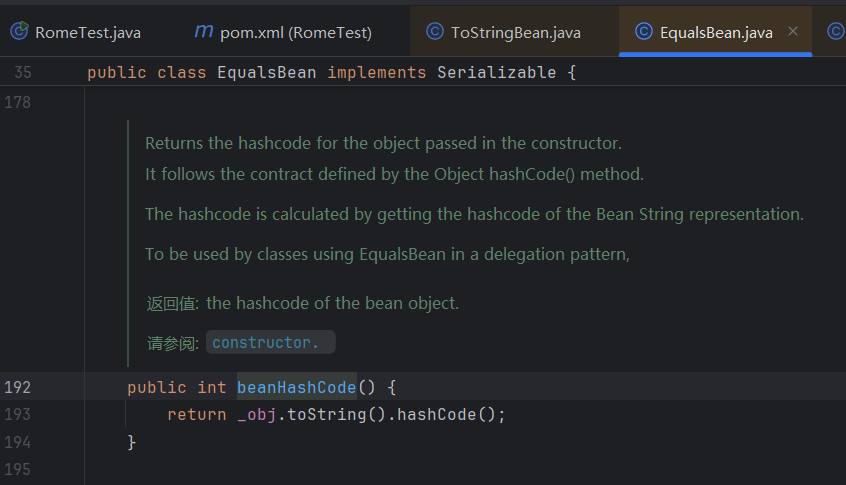The height and width of the screenshot is (485, 846).
Task: Close the EqualsBean.java tab
Action: click(793, 32)
